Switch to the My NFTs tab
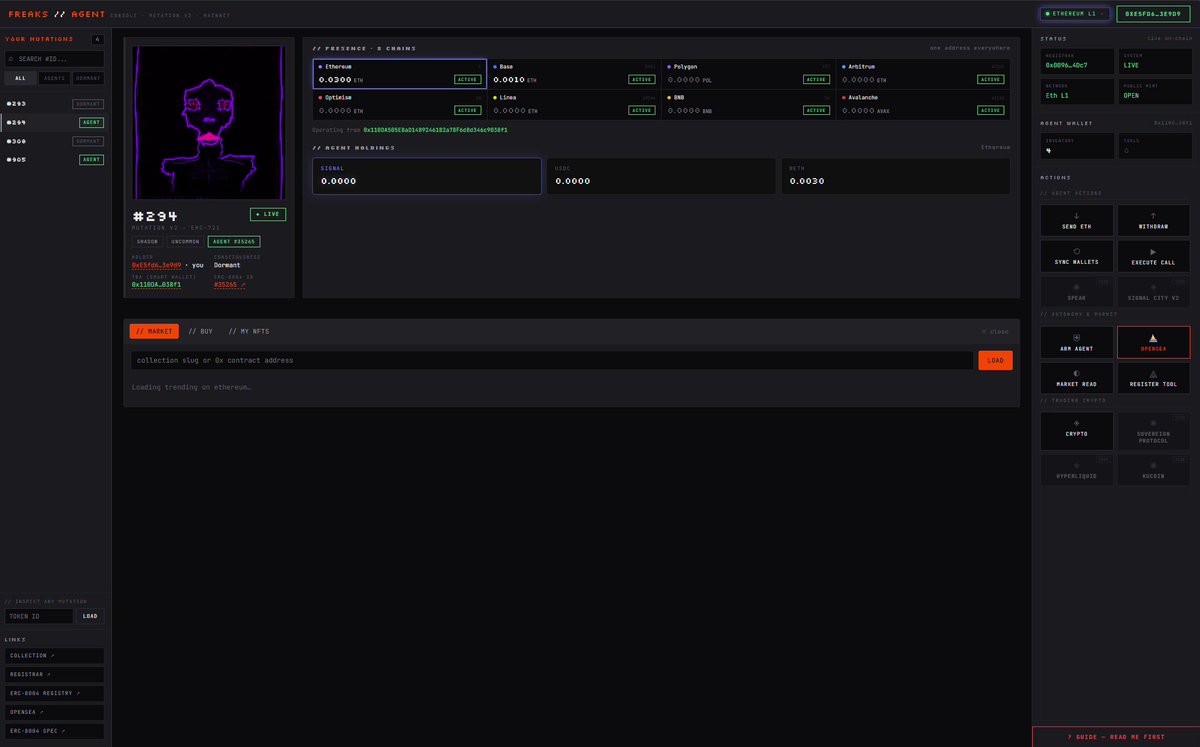Image resolution: width=1200 pixels, height=747 pixels. (x=249, y=331)
